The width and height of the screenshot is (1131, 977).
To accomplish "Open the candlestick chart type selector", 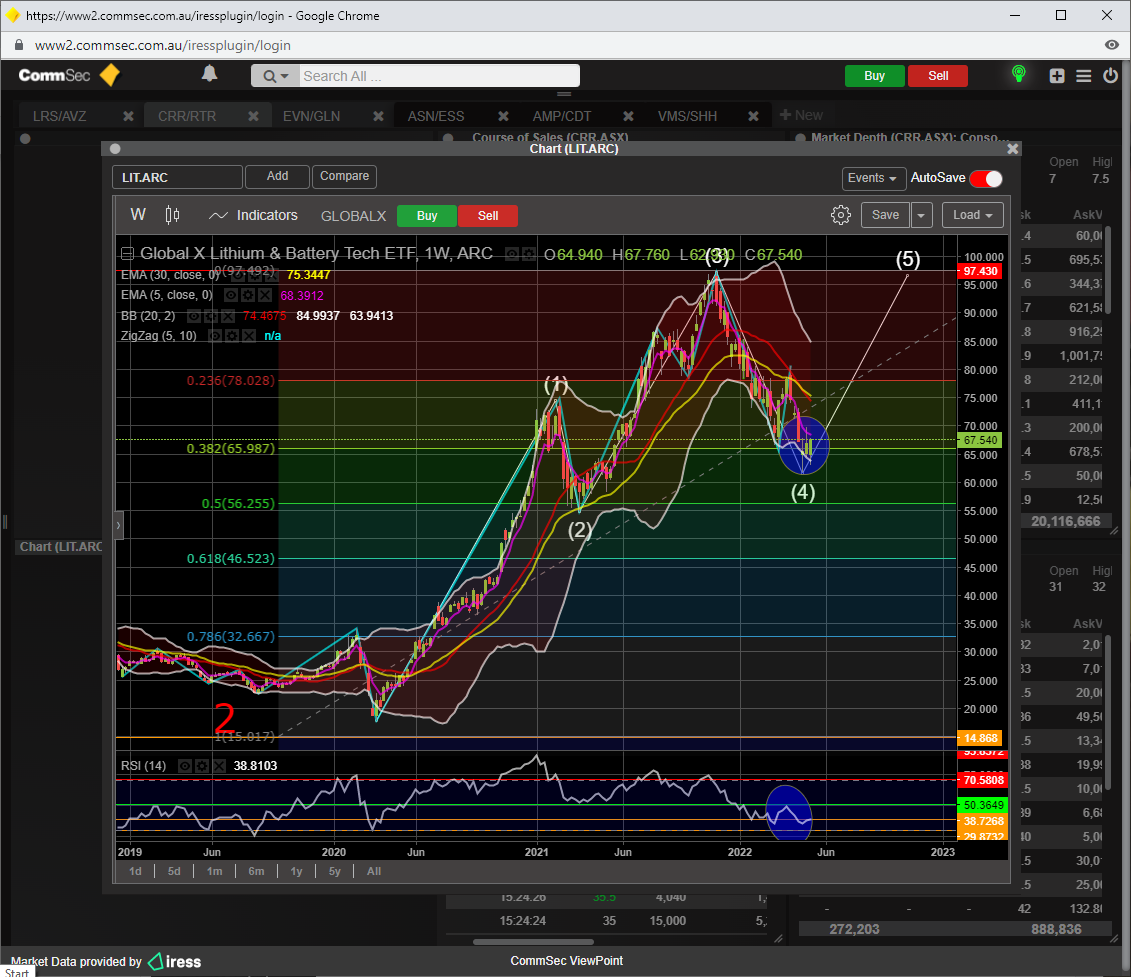I will coord(172,215).
